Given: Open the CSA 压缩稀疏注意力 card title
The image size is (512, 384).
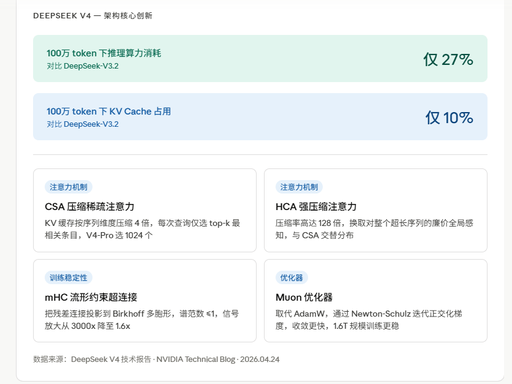Looking at the screenshot, I should point(90,207).
